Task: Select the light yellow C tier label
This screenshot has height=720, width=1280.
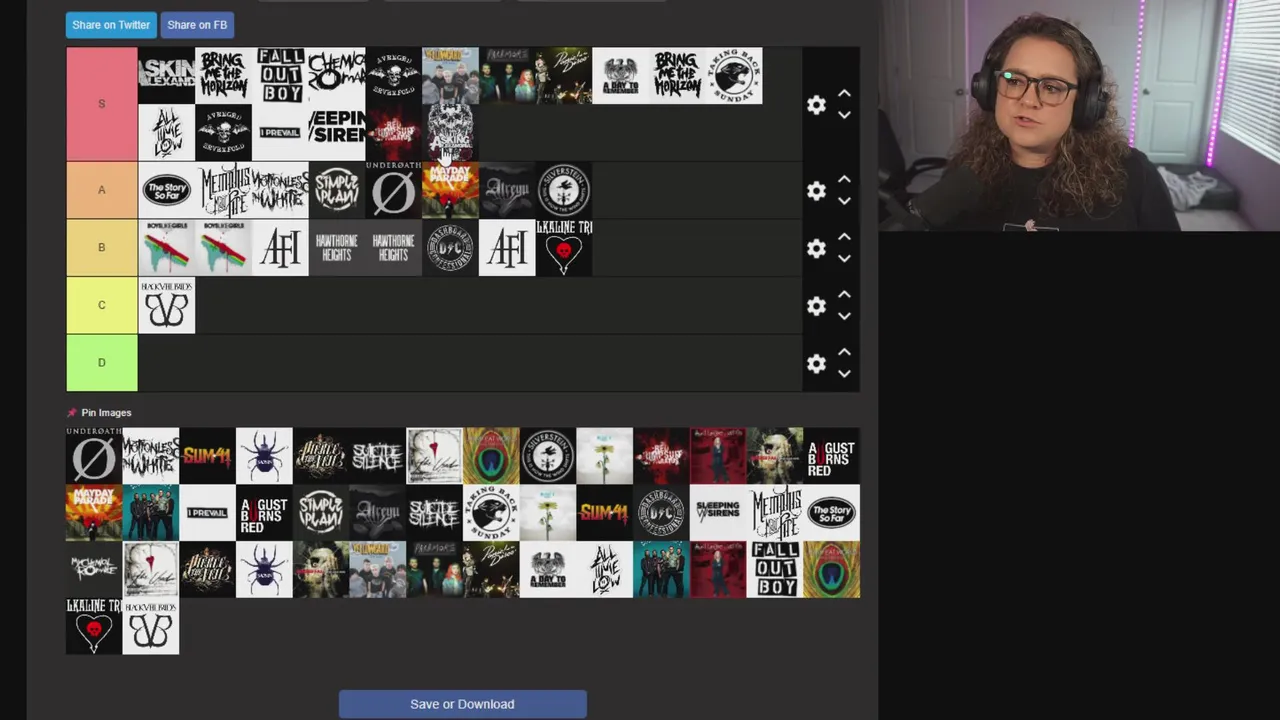Action: (101, 305)
